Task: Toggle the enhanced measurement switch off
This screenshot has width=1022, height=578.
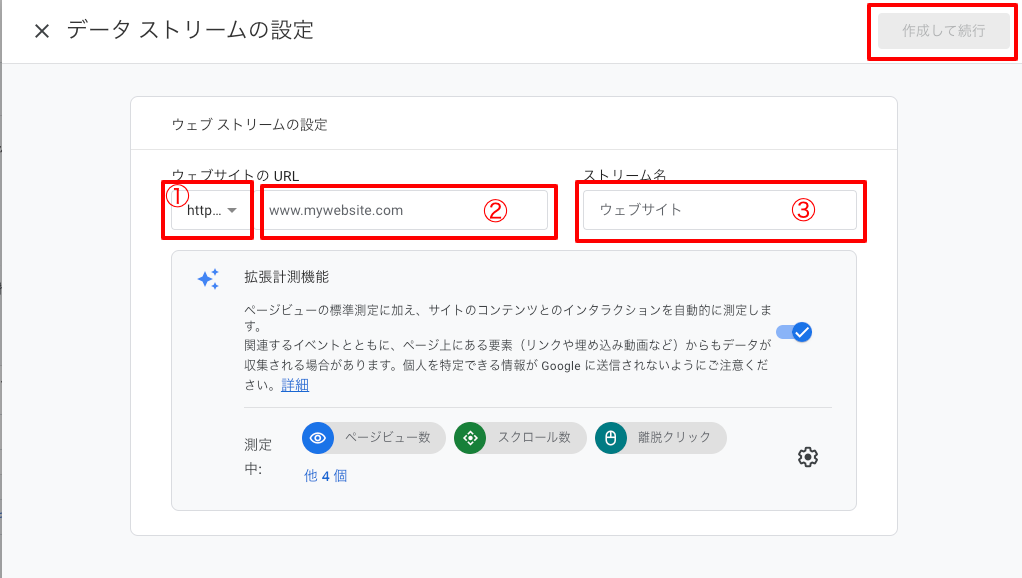Action: point(794,332)
